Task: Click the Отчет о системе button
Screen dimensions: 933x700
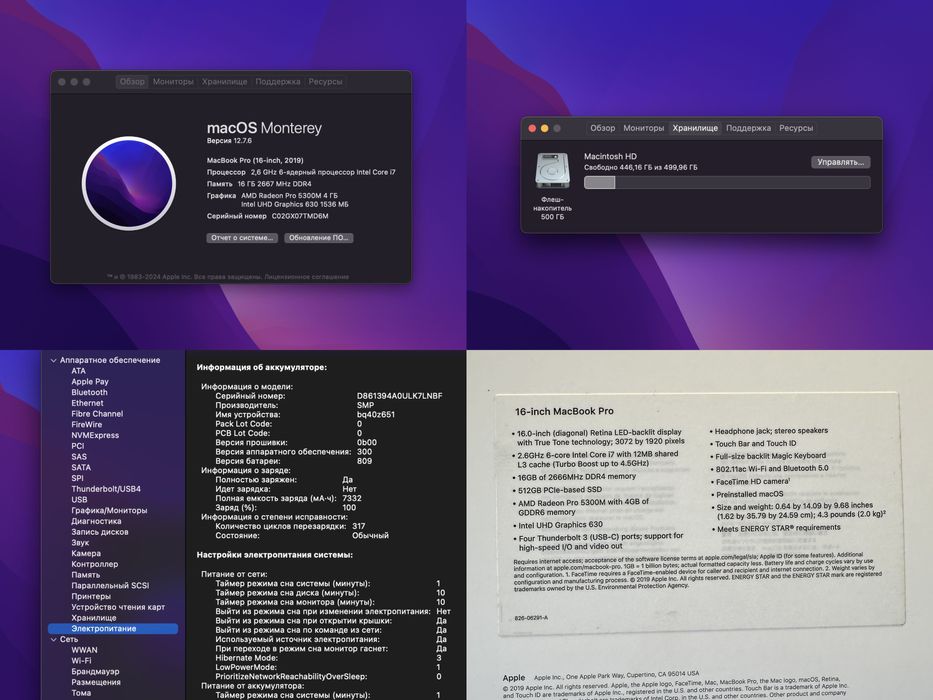Action: click(x=242, y=238)
